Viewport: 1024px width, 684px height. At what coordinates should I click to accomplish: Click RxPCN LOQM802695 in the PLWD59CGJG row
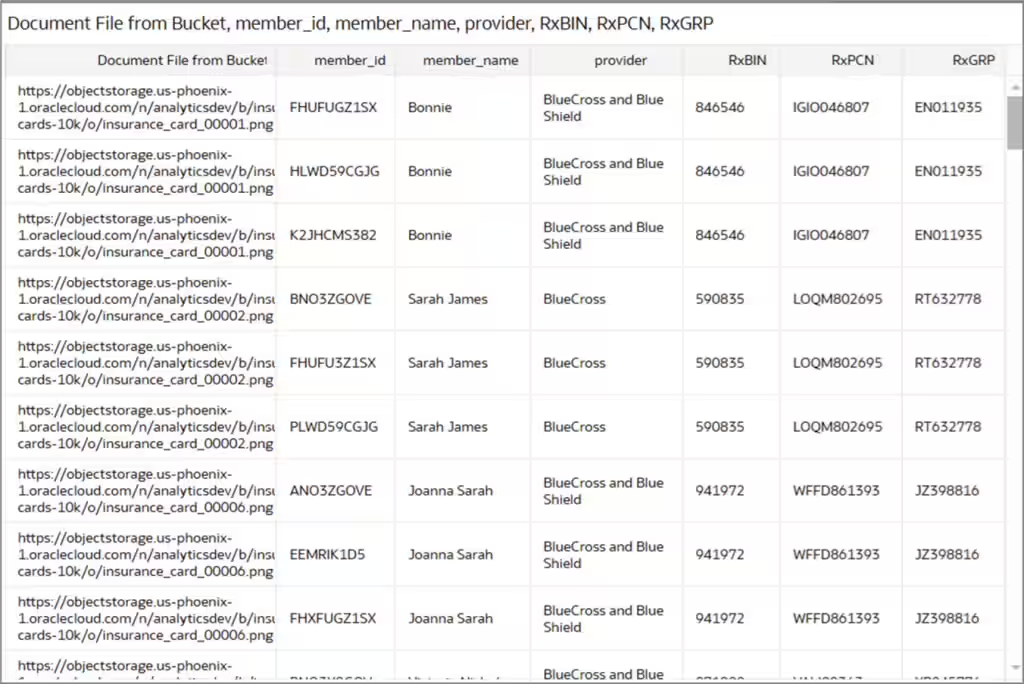(x=837, y=427)
